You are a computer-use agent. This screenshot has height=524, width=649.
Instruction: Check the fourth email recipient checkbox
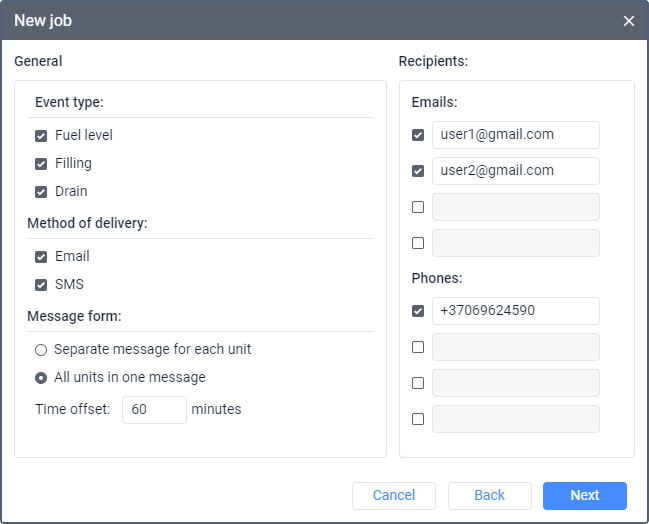coord(418,243)
